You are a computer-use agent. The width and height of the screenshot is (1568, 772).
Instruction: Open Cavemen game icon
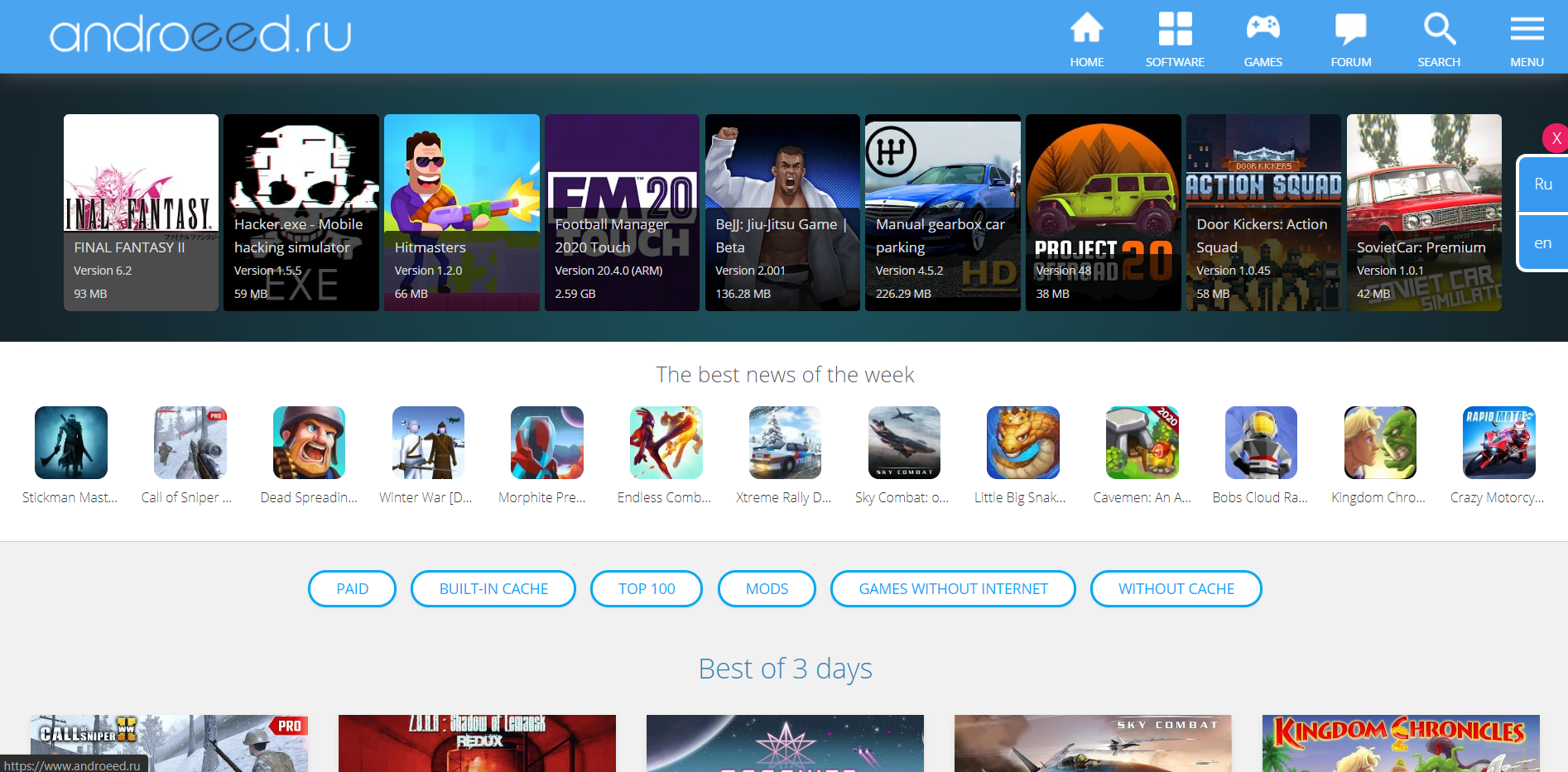pyautogui.click(x=1142, y=443)
